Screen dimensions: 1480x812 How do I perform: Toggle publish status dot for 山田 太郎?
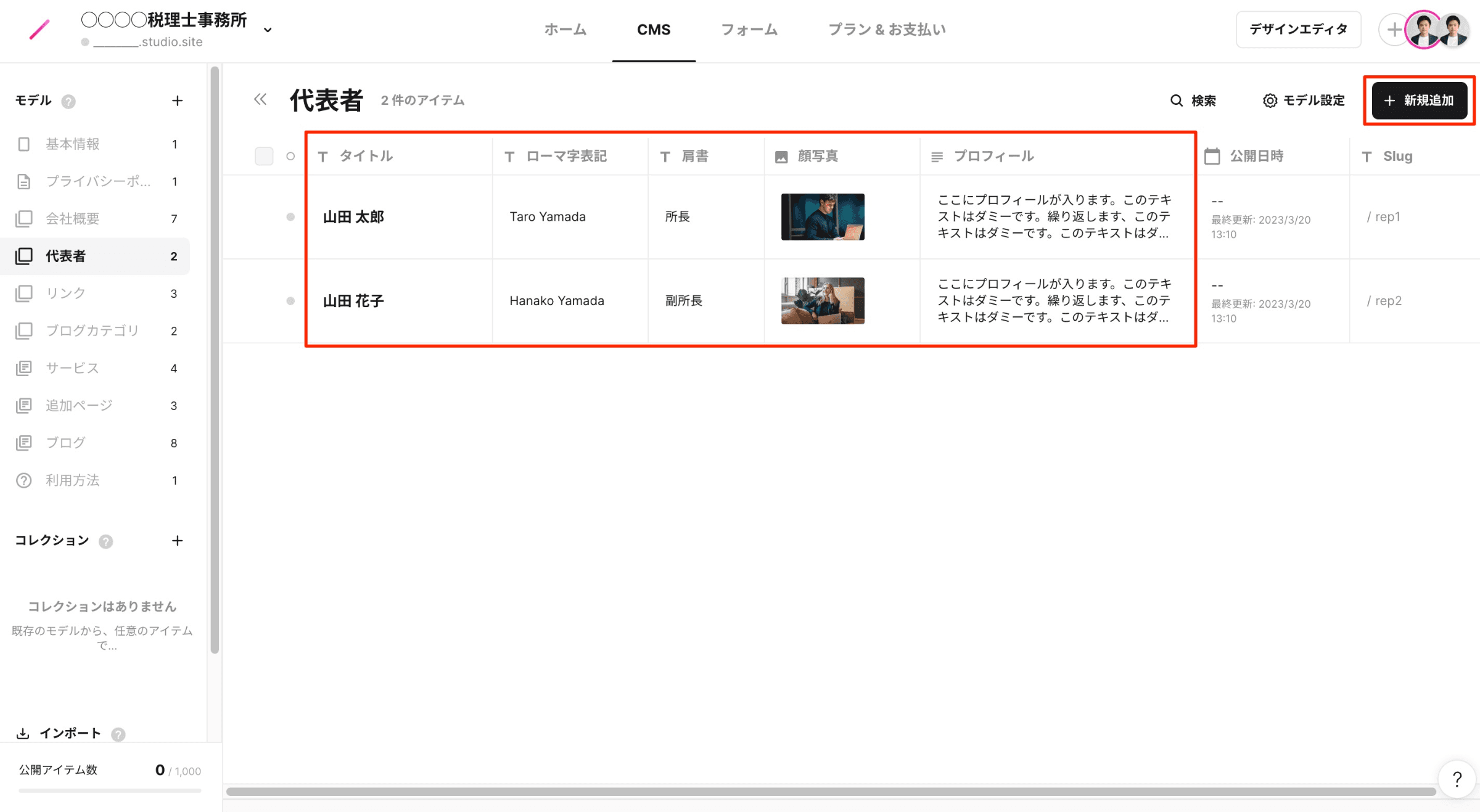click(290, 217)
